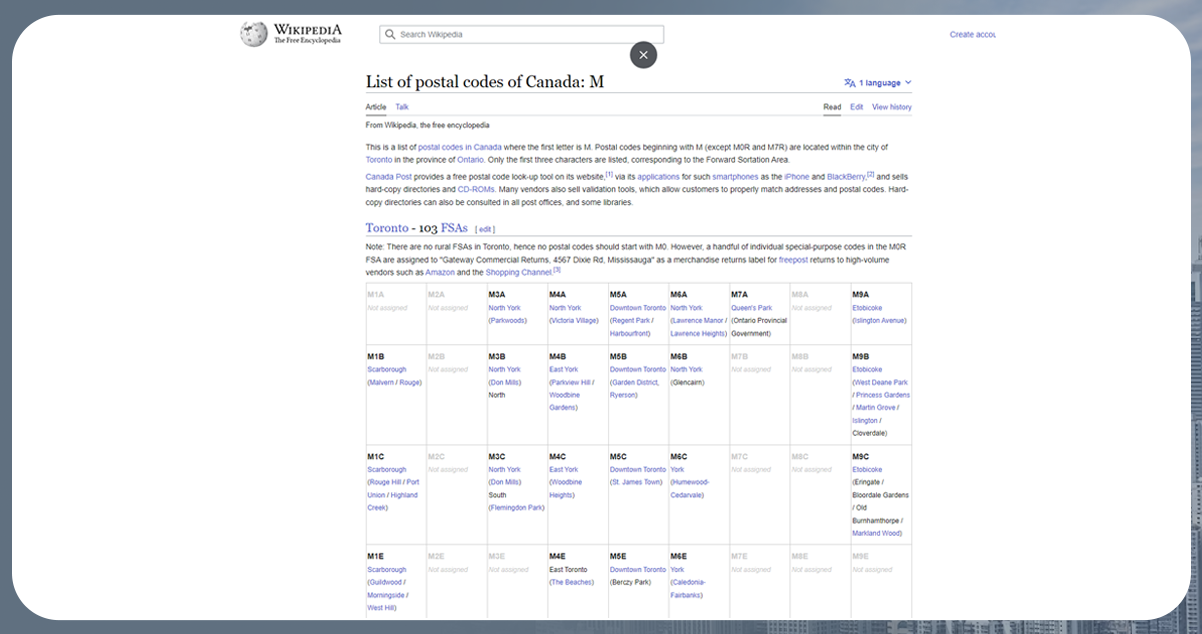Close the overlay with the X button
This screenshot has width=1202, height=634.
(x=643, y=55)
